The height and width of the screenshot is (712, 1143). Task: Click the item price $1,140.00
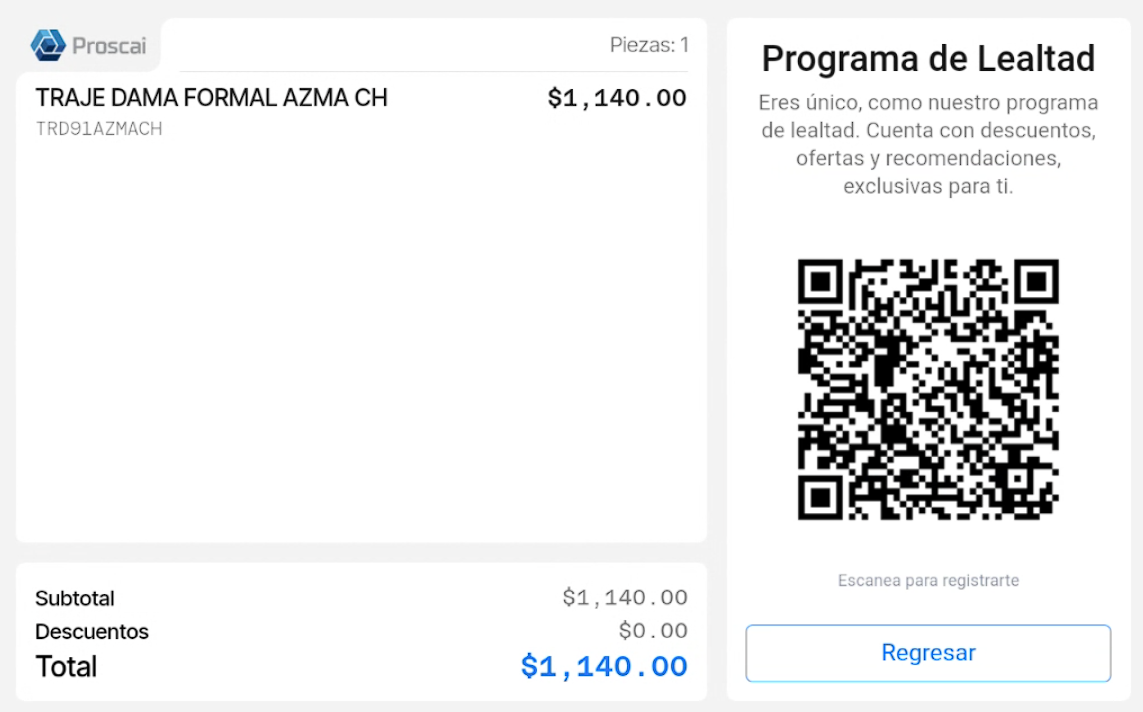617,98
